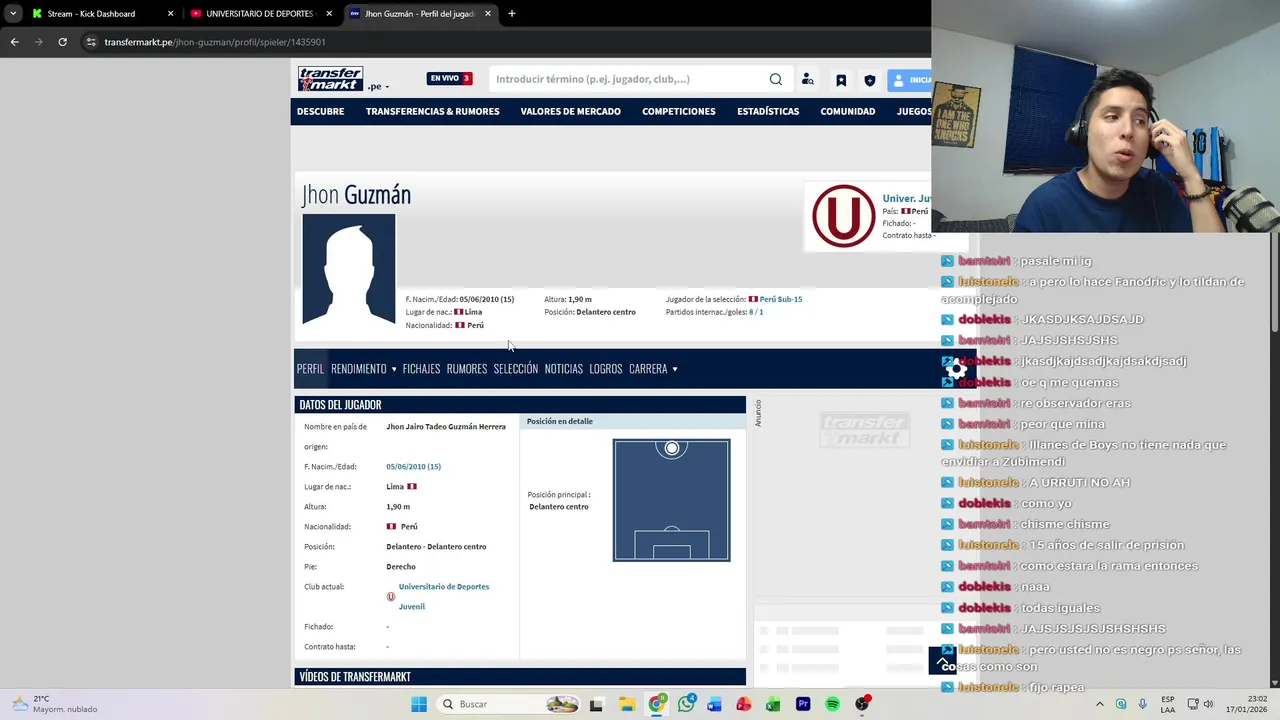The width and height of the screenshot is (1280, 720).
Task: Open TRANSFERENCIAS & RUMORES menu
Action: click(x=432, y=111)
